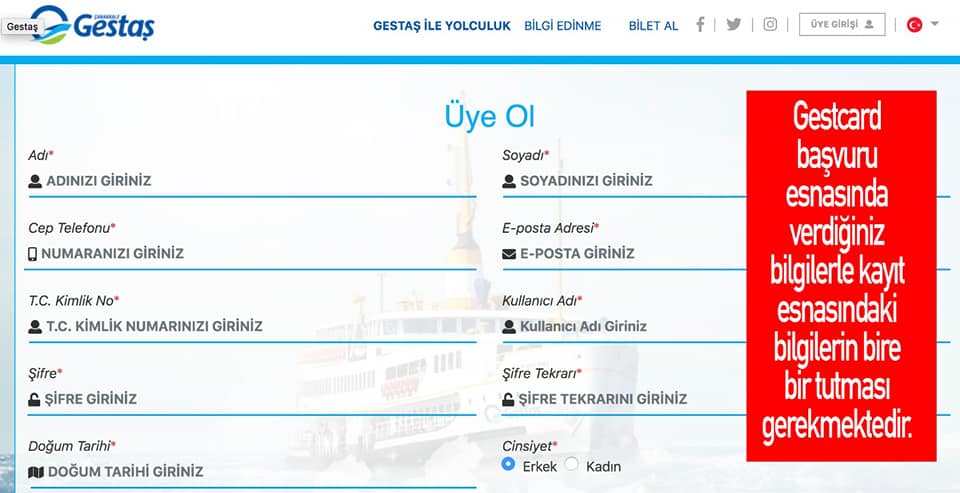Screen dimensions: 960x493
Task: Click the Şifre Tekrarı input field
Action: point(624,399)
